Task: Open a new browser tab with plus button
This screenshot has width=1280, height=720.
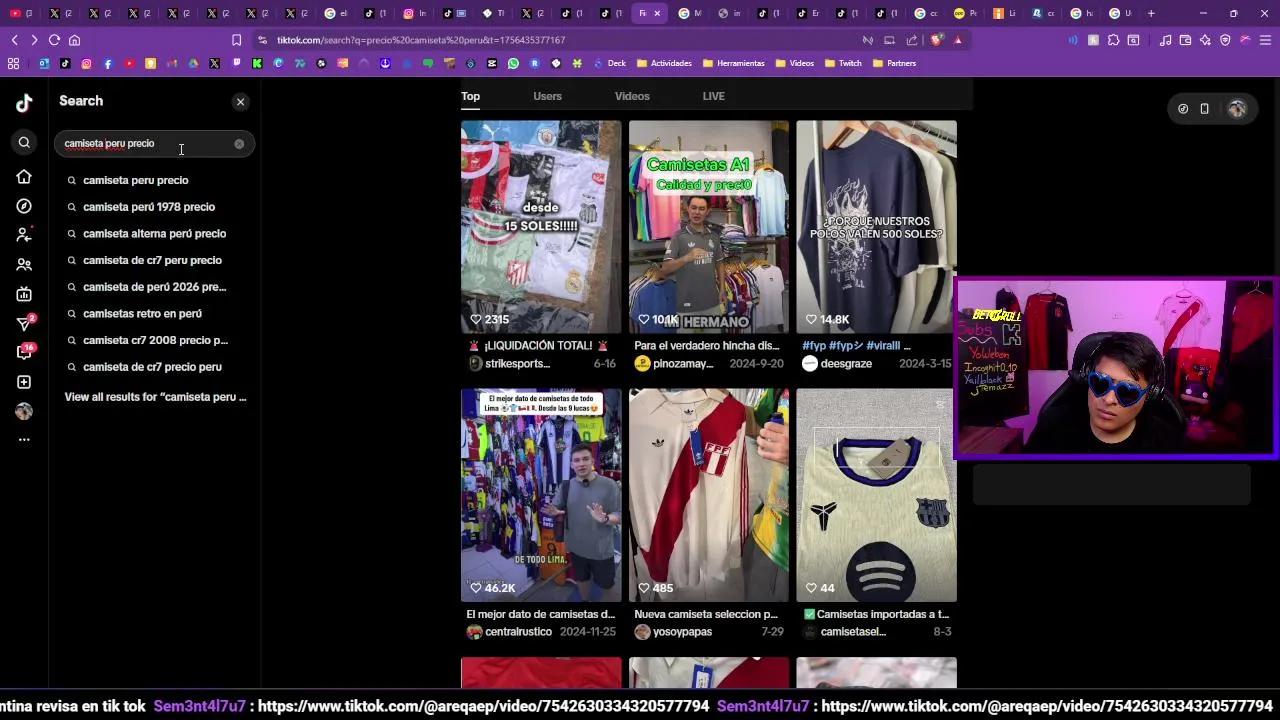Action: [1151, 13]
